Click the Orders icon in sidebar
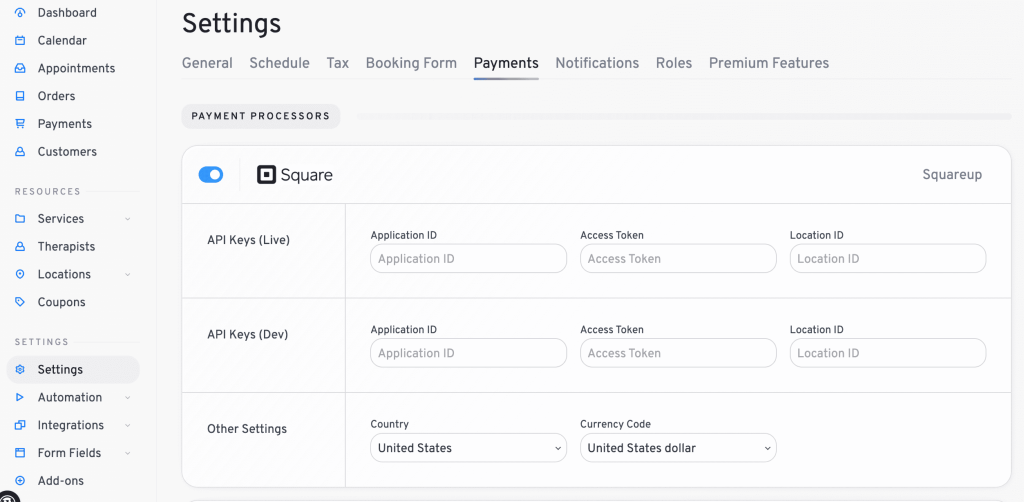The width and height of the screenshot is (1024, 502). [20, 97]
